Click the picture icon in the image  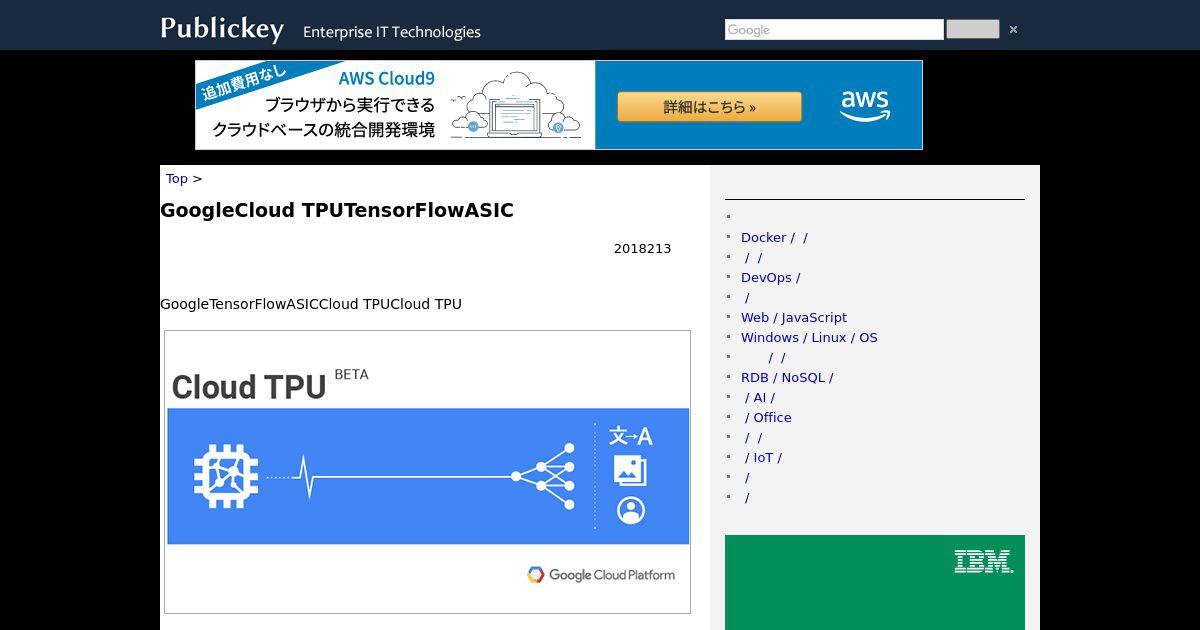point(630,471)
